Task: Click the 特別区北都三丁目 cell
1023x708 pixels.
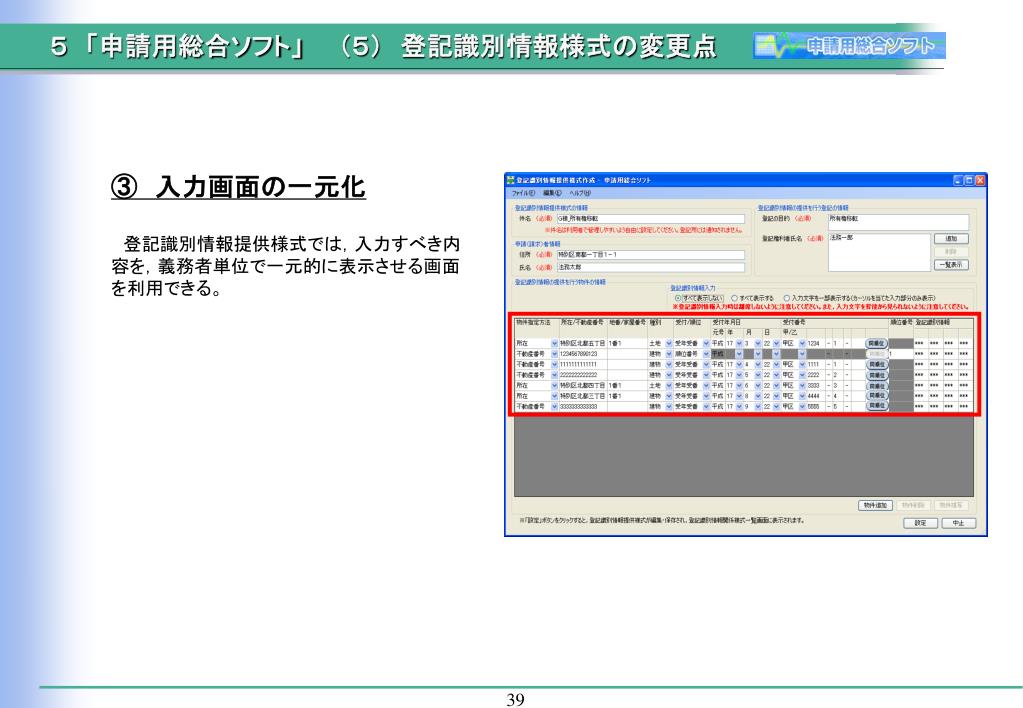Action: pyautogui.click(x=583, y=395)
